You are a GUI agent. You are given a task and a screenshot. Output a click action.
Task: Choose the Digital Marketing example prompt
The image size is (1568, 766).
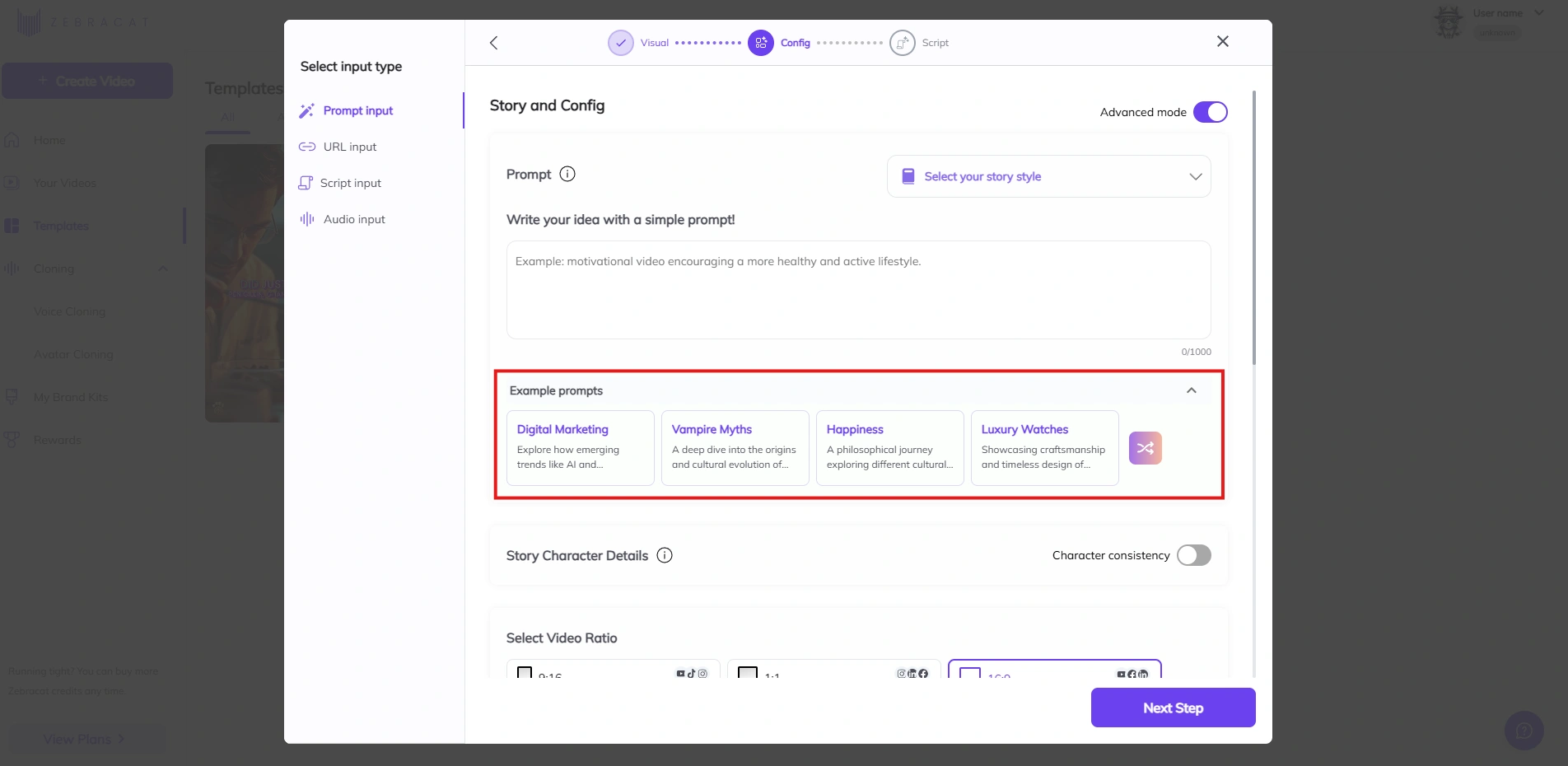[x=581, y=448]
